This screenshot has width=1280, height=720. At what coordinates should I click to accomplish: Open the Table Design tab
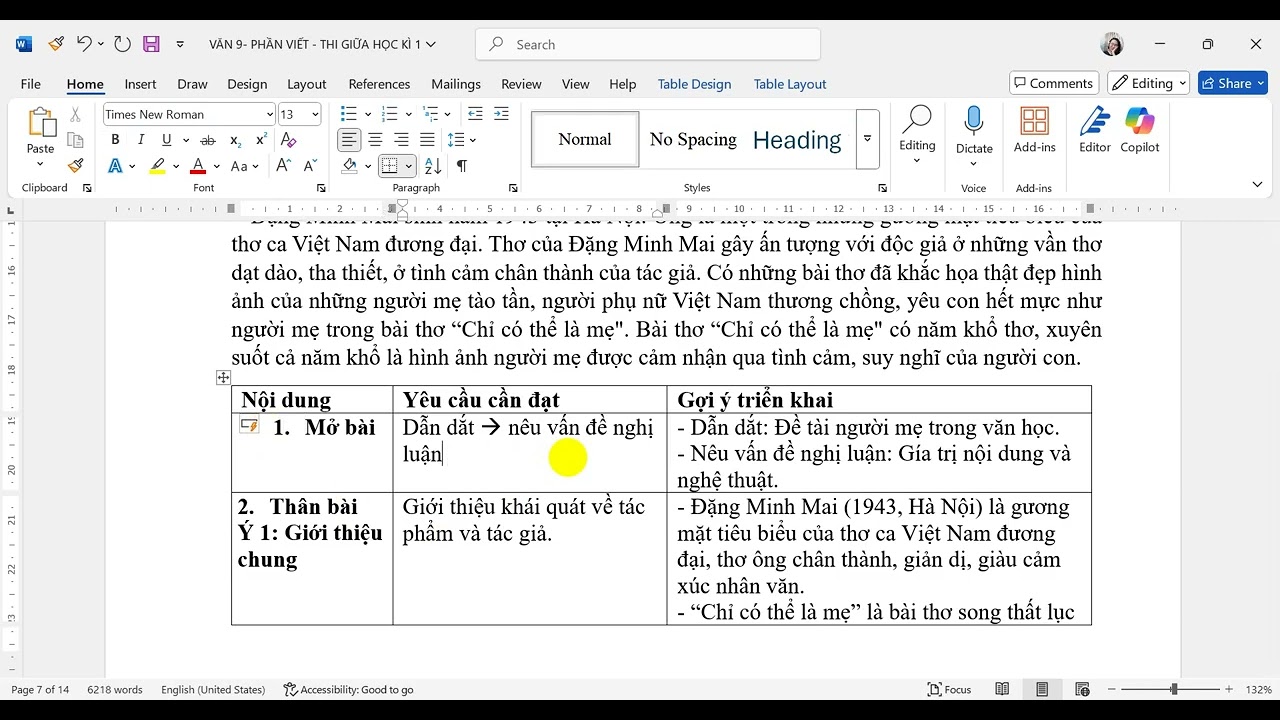coord(694,84)
